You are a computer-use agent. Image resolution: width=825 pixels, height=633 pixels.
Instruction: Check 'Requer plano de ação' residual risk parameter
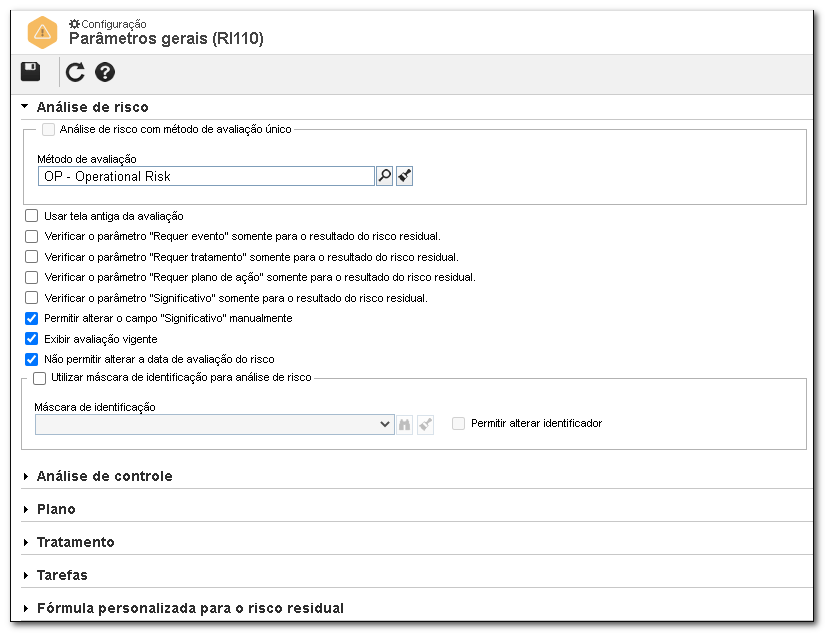click(32, 277)
